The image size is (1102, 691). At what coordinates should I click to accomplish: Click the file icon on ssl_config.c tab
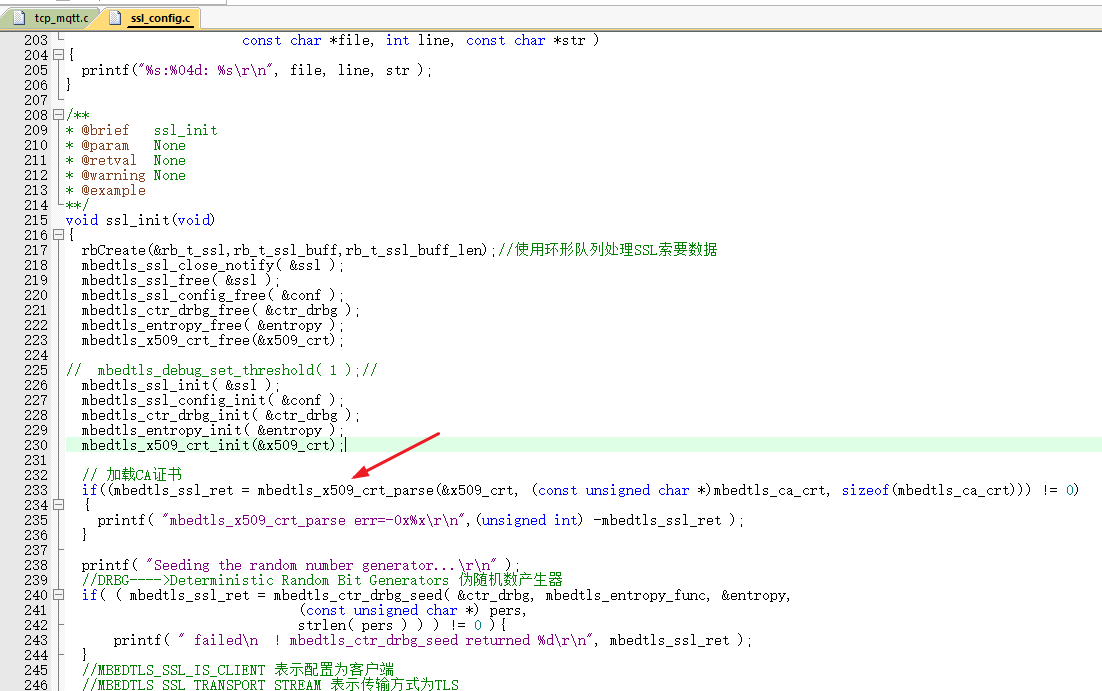[115, 18]
